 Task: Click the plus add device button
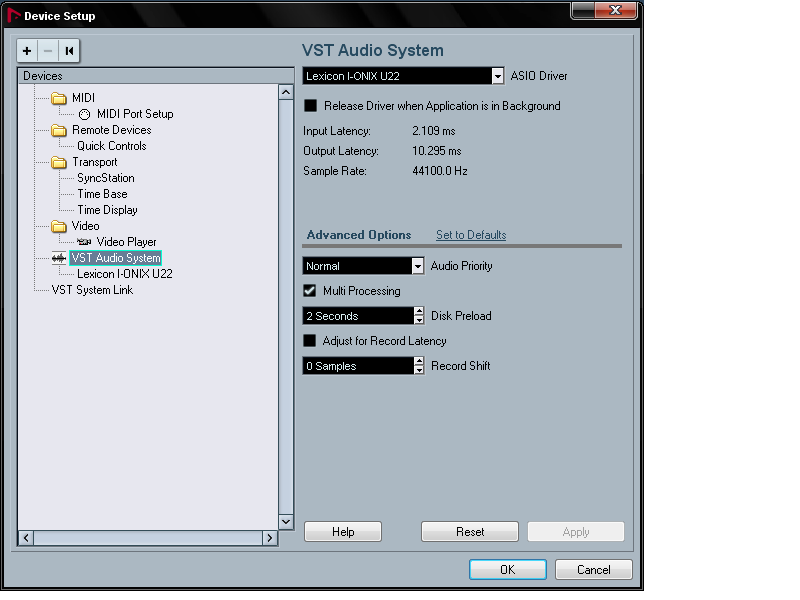coord(27,51)
